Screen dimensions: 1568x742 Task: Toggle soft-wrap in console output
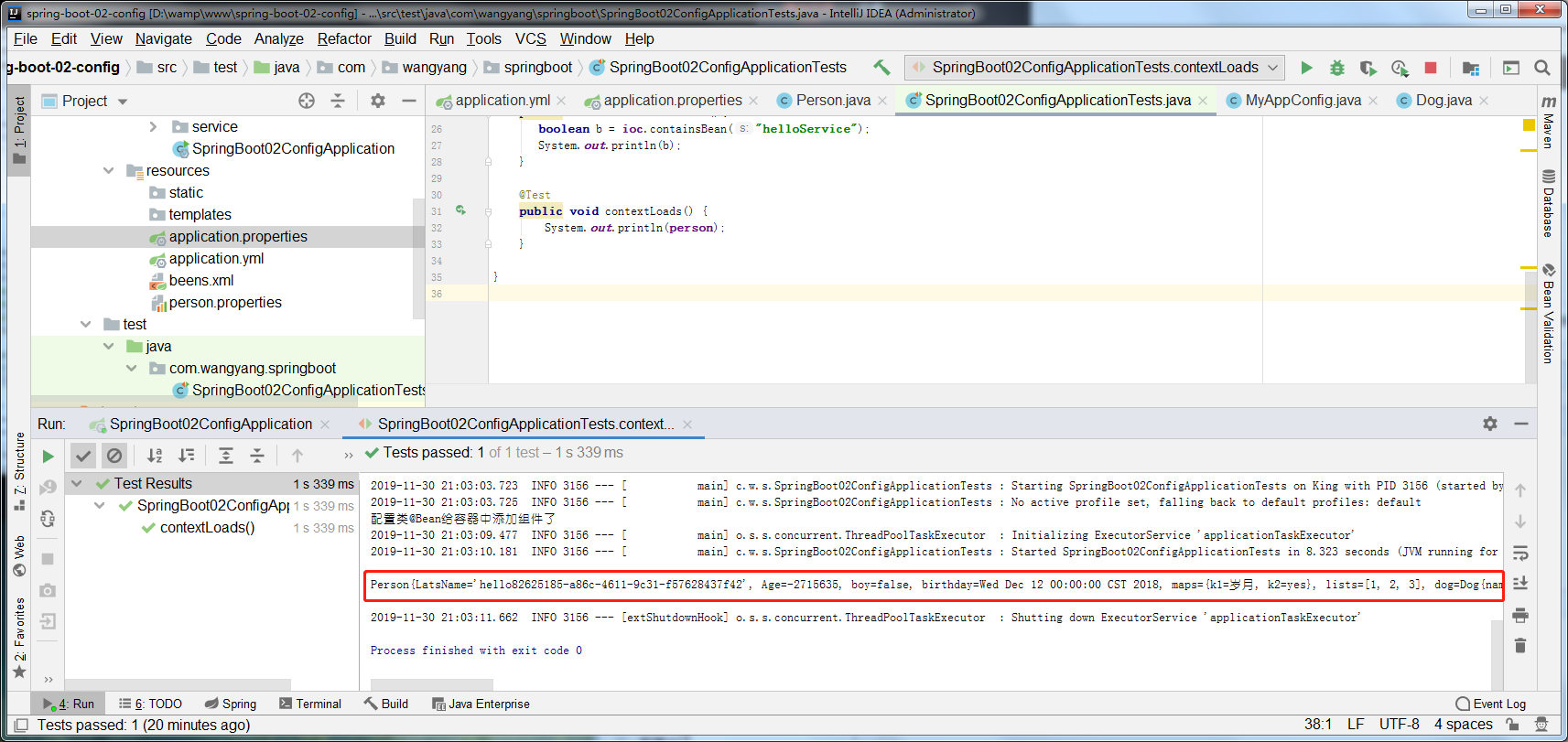(x=1520, y=553)
